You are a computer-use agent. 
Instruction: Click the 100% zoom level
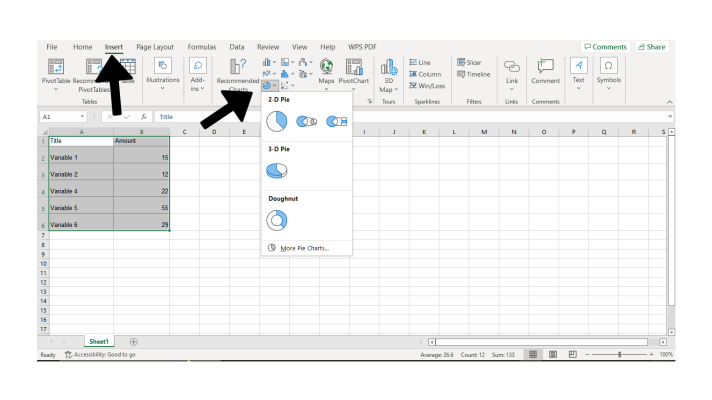[666, 354]
